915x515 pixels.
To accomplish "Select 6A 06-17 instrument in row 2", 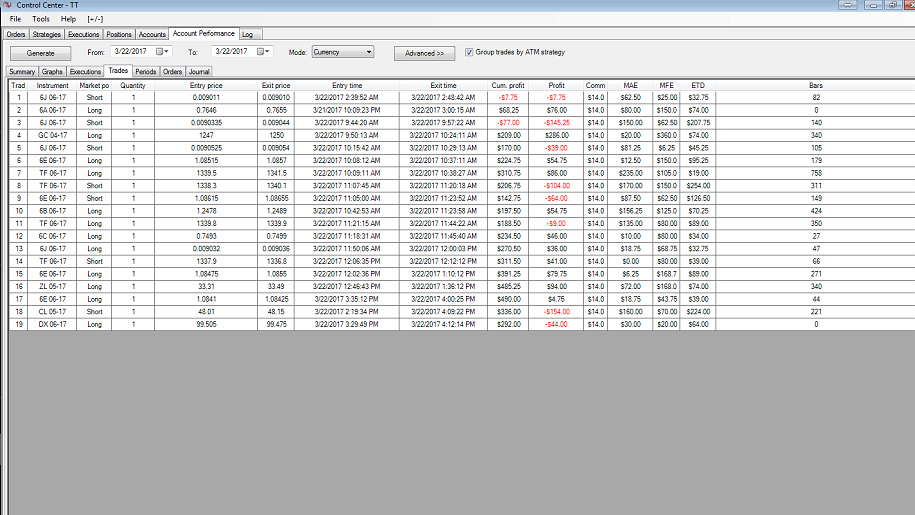I will (52, 110).
